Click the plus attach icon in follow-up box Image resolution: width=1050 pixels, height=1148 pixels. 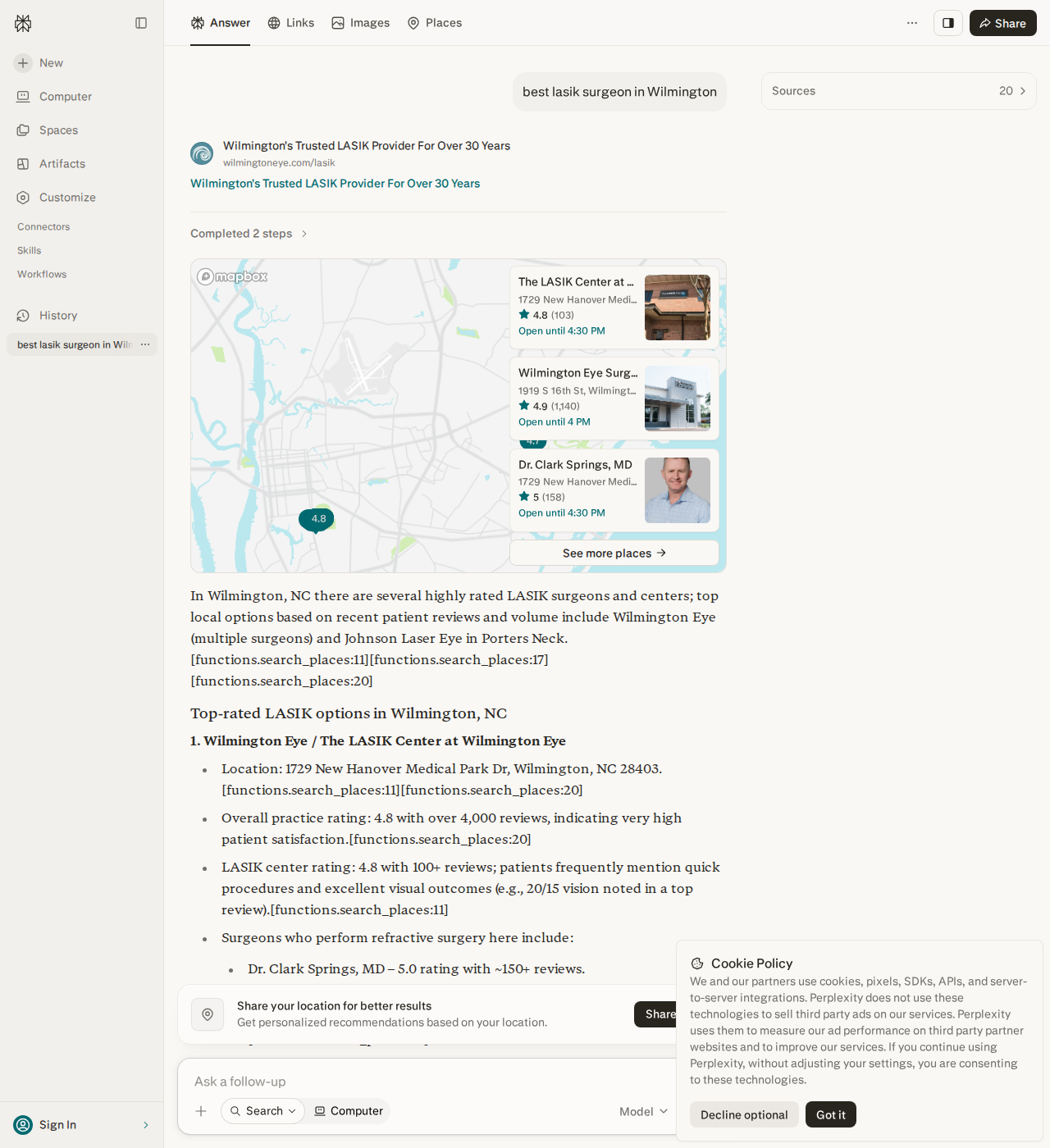pos(201,1111)
